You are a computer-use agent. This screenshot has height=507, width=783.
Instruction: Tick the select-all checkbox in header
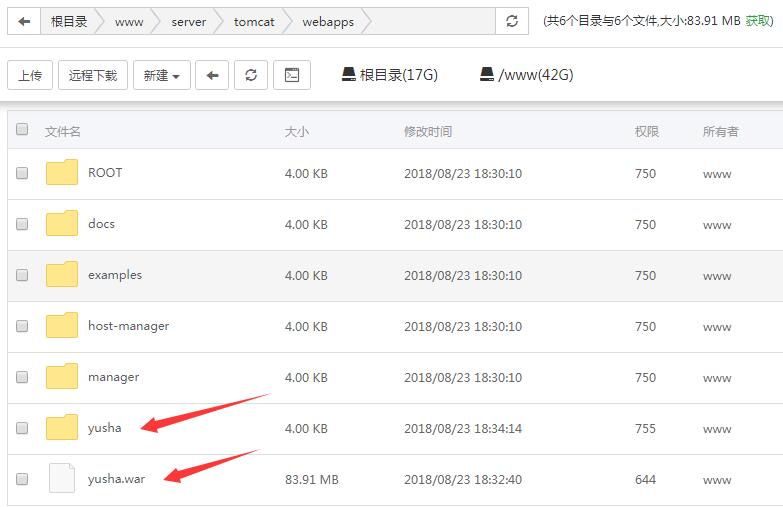click(22, 130)
